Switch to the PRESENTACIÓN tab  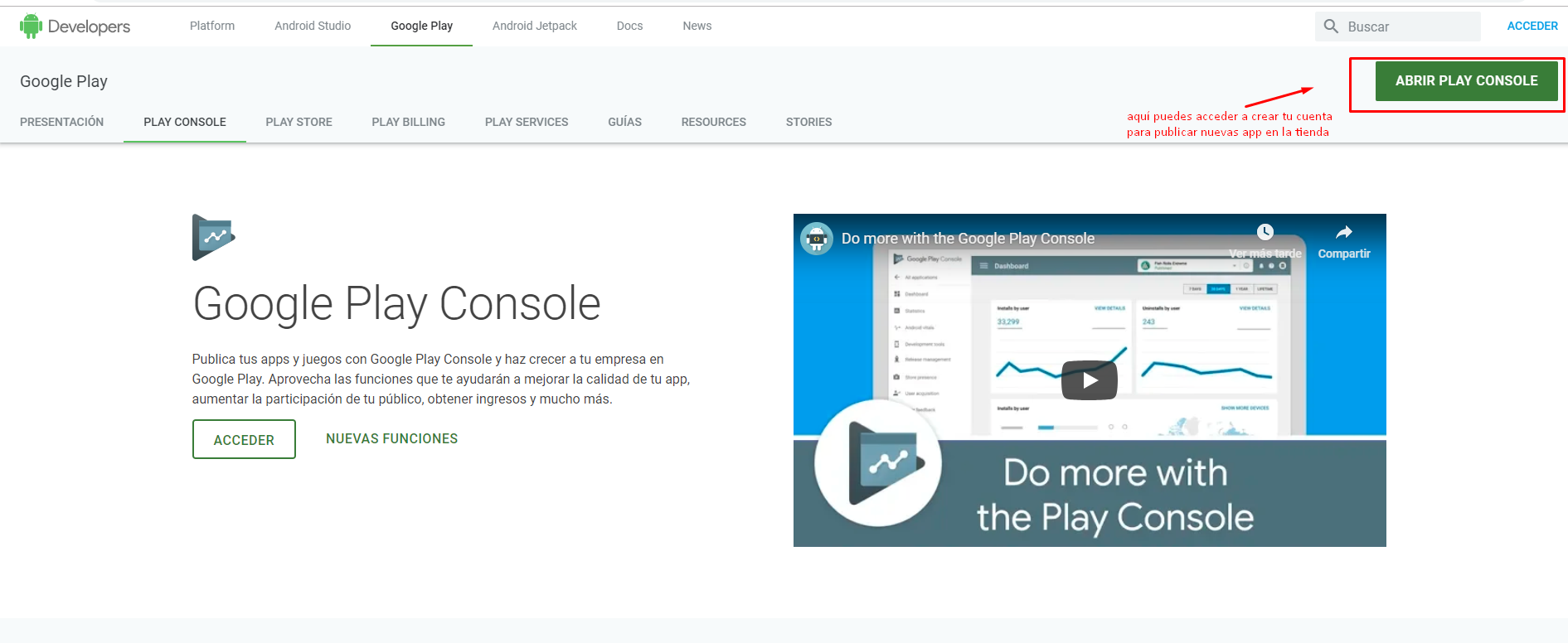(62, 122)
